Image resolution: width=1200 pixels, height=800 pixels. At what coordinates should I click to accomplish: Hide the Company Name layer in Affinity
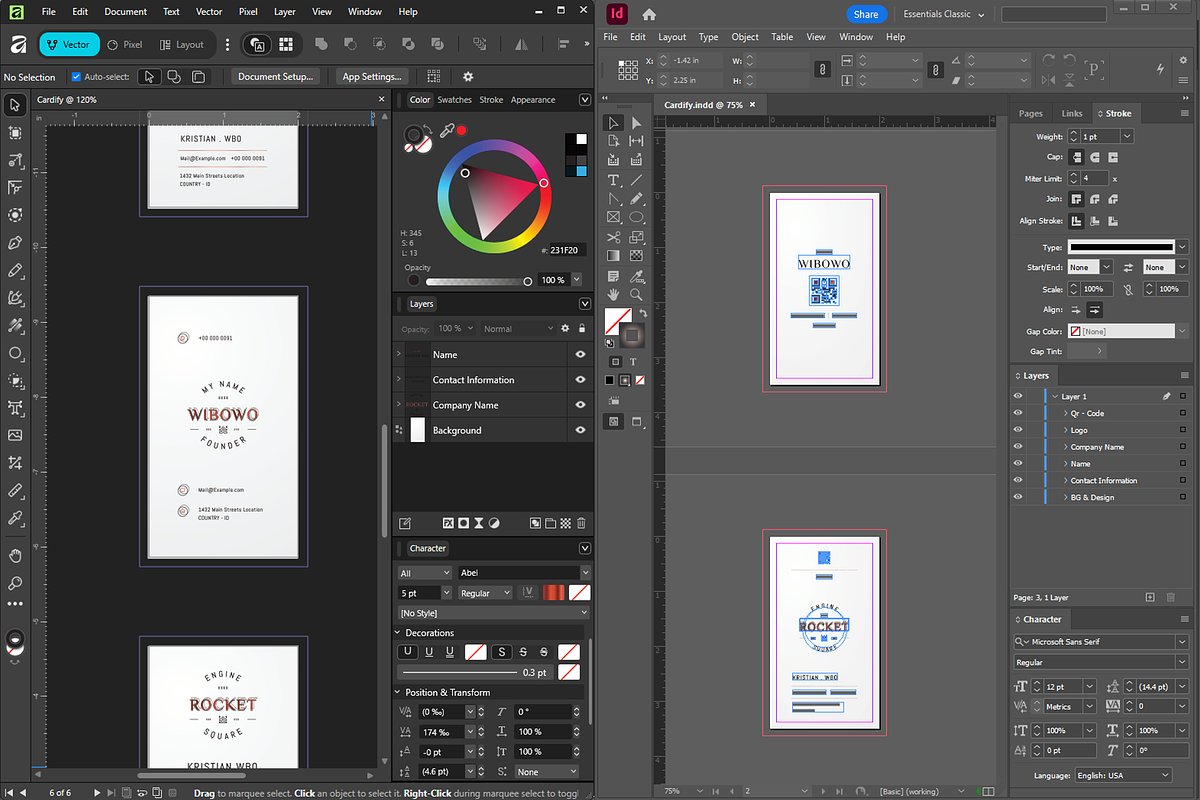click(580, 405)
